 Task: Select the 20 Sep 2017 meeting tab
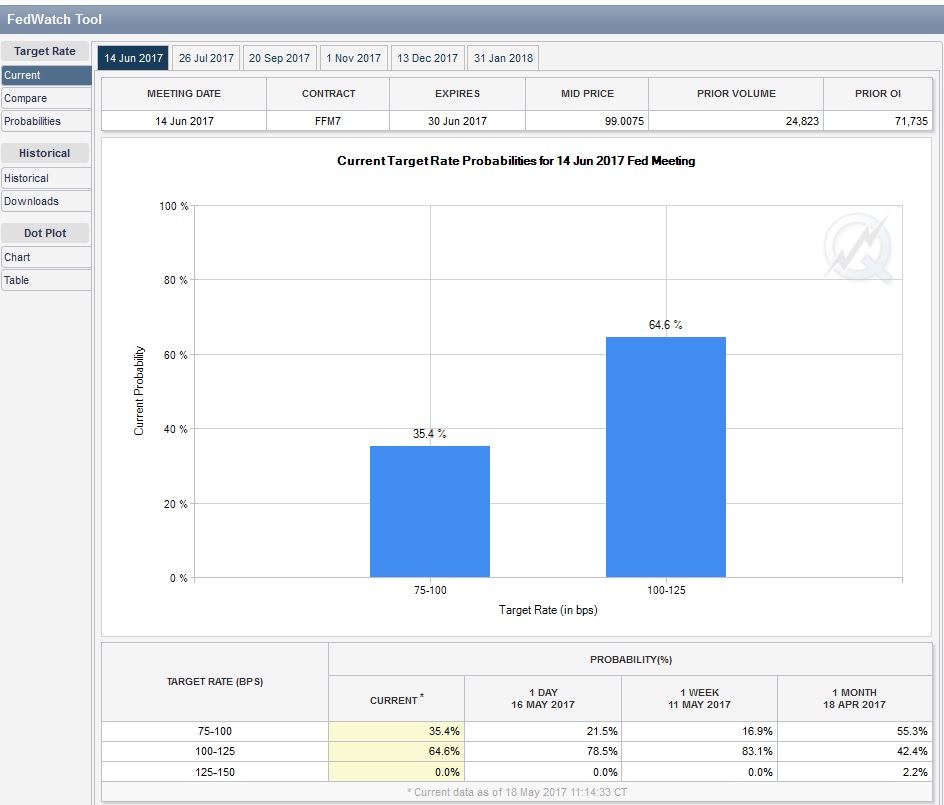tap(279, 58)
